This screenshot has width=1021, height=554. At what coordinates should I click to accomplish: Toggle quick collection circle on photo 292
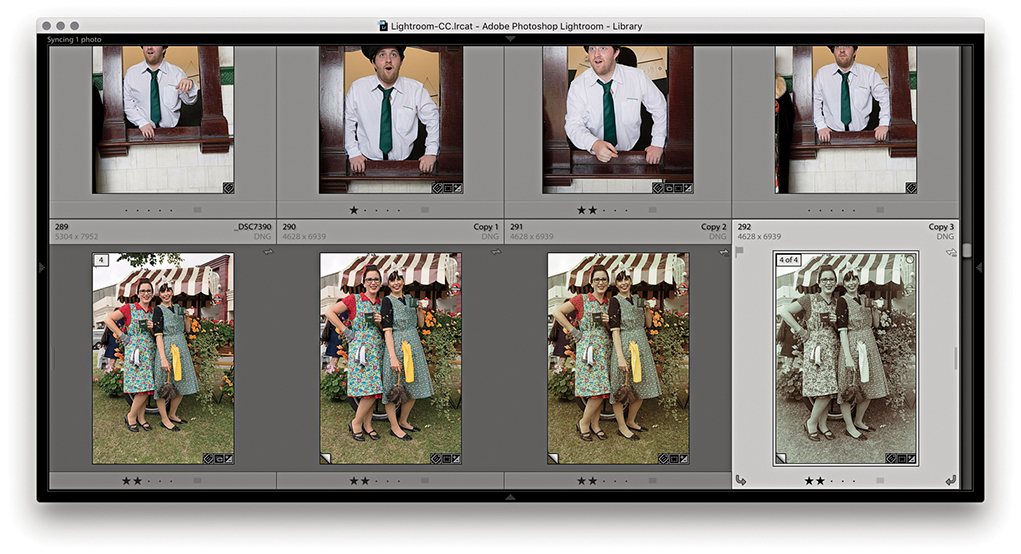[909, 259]
